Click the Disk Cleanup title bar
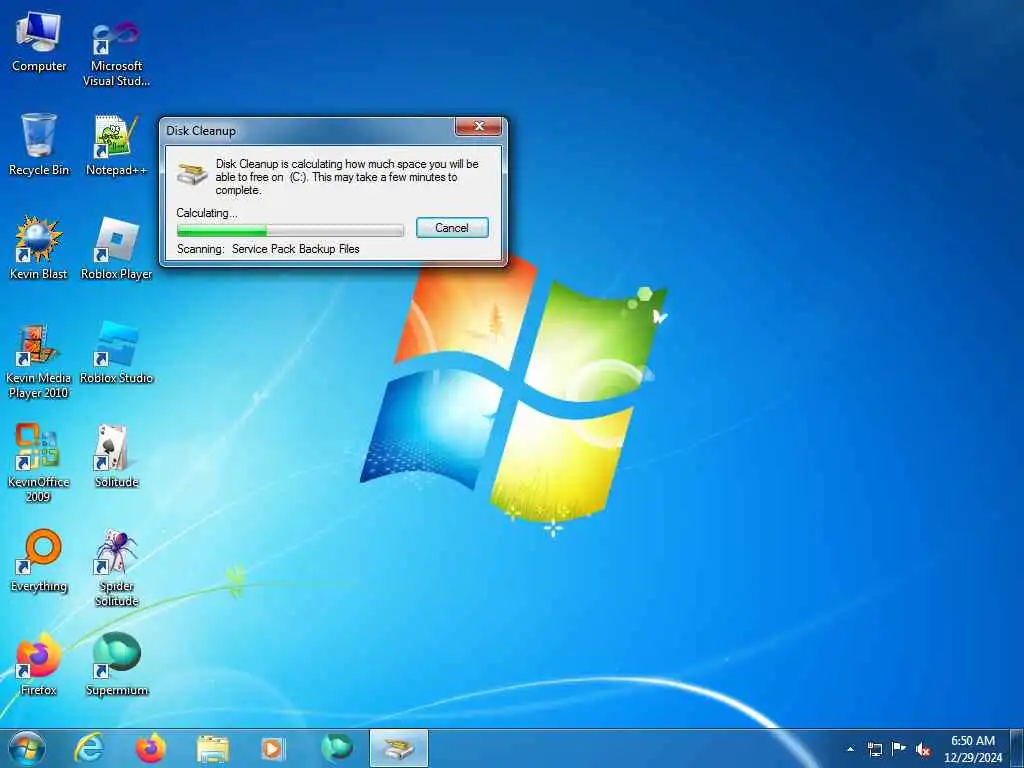This screenshot has width=1024, height=768. point(308,130)
